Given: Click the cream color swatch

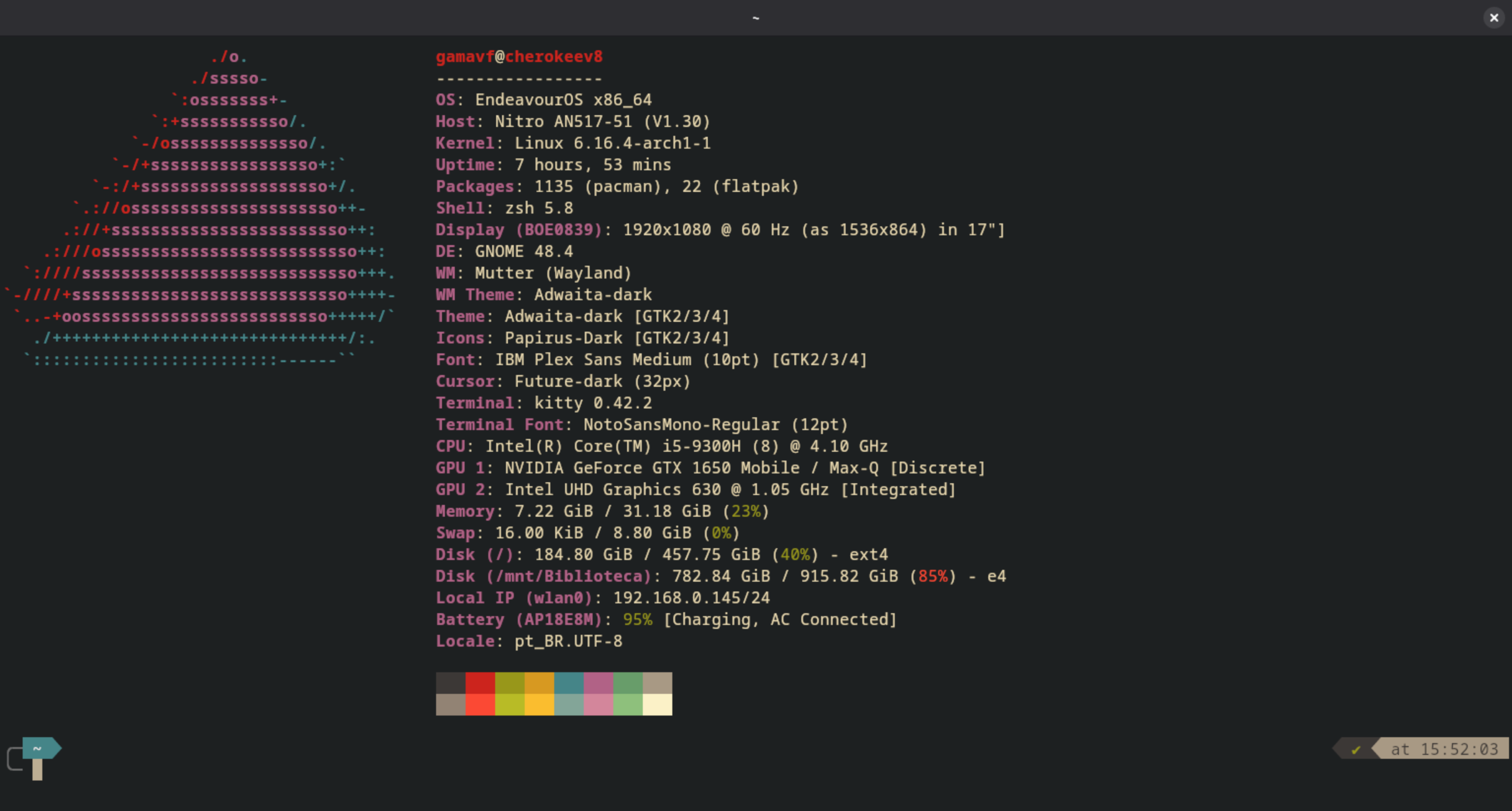Looking at the screenshot, I should point(657,704).
